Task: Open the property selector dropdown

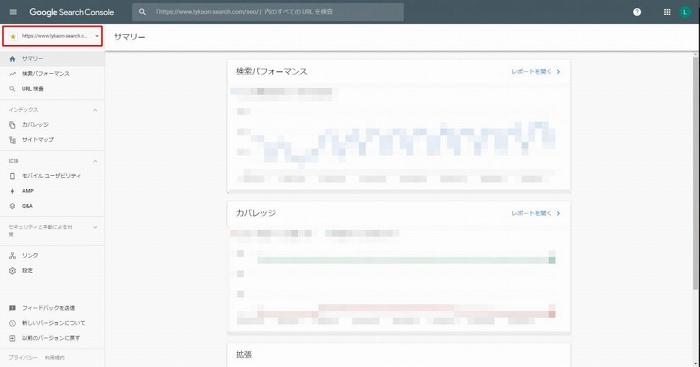Action: click(53, 36)
